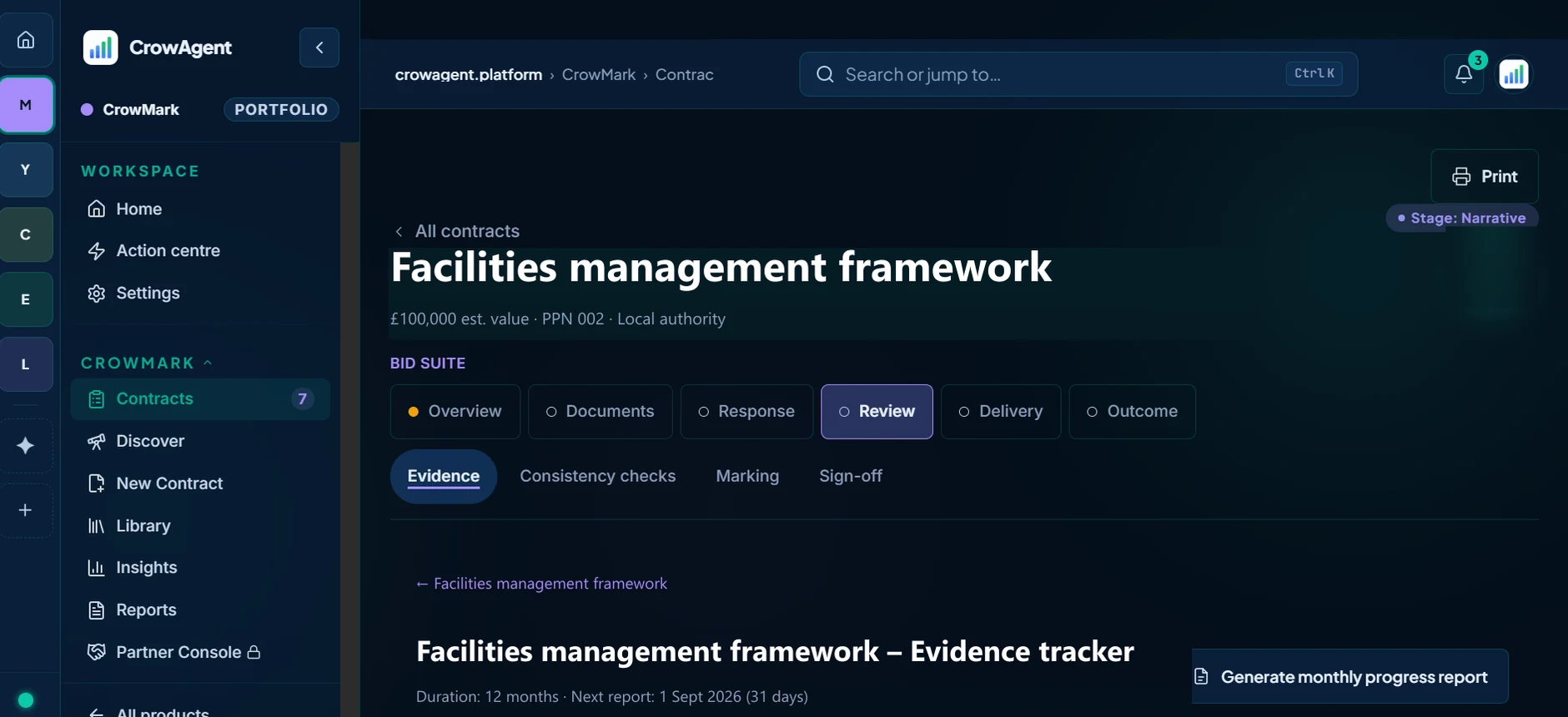The width and height of the screenshot is (1568, 717).
Task: Open the Sign-off sub-tab
Action: [851, 476]
